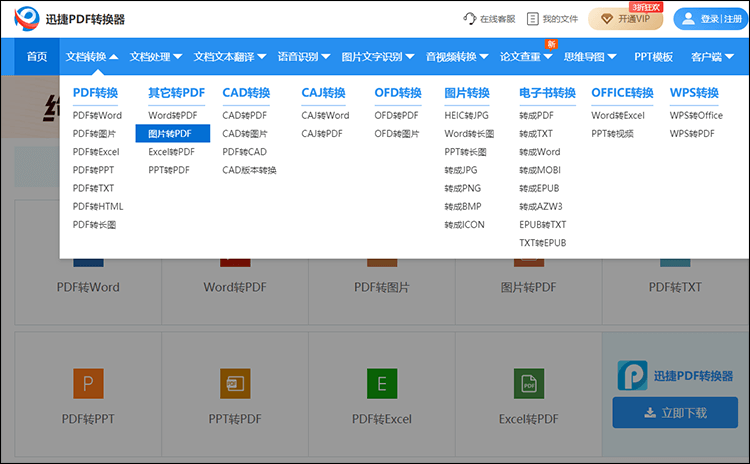Image resolution: width=750 pixels, height=464 pixels.
Task: Open 我的文件 document icon
Action: pos(532,19)
